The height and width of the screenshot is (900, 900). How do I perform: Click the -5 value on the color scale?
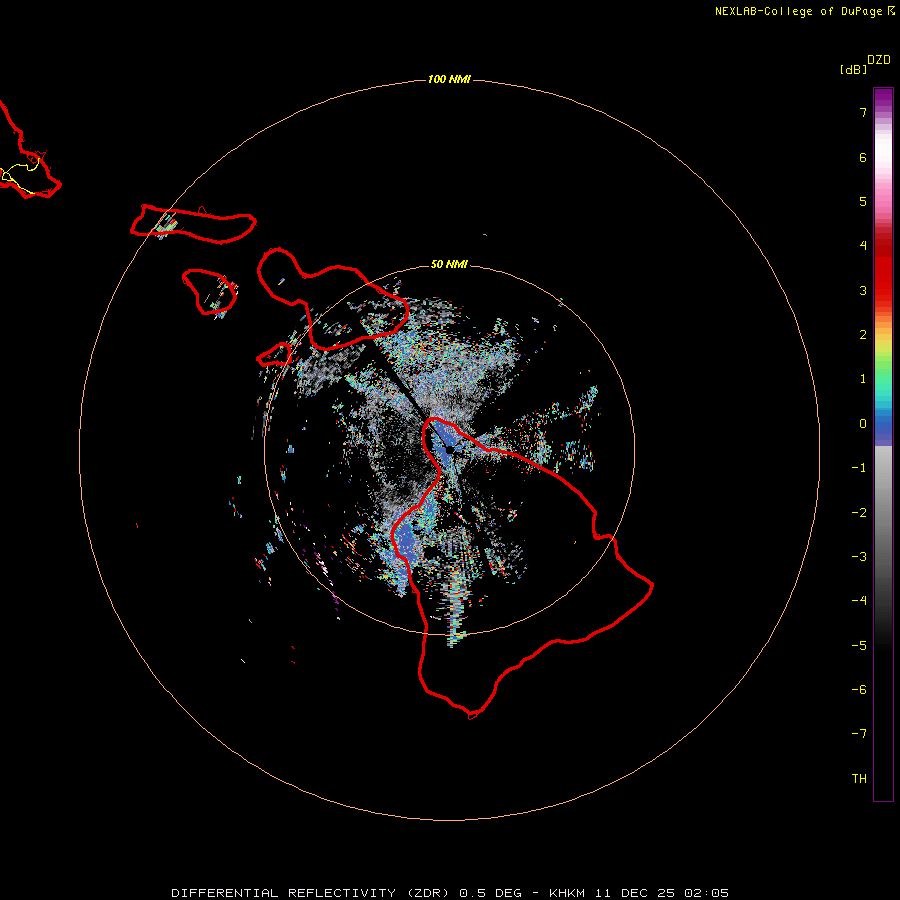(x=859, y=646)
